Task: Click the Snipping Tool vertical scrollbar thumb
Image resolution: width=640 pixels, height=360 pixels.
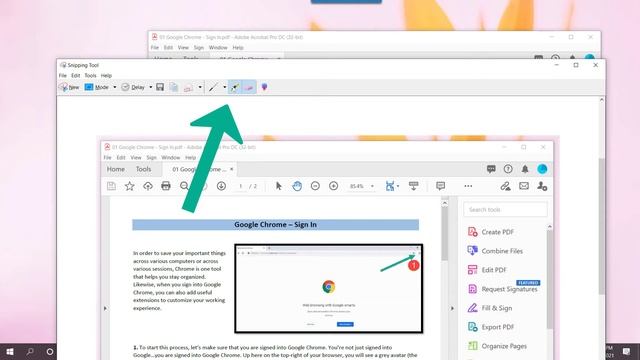Action: coord(601,226)
